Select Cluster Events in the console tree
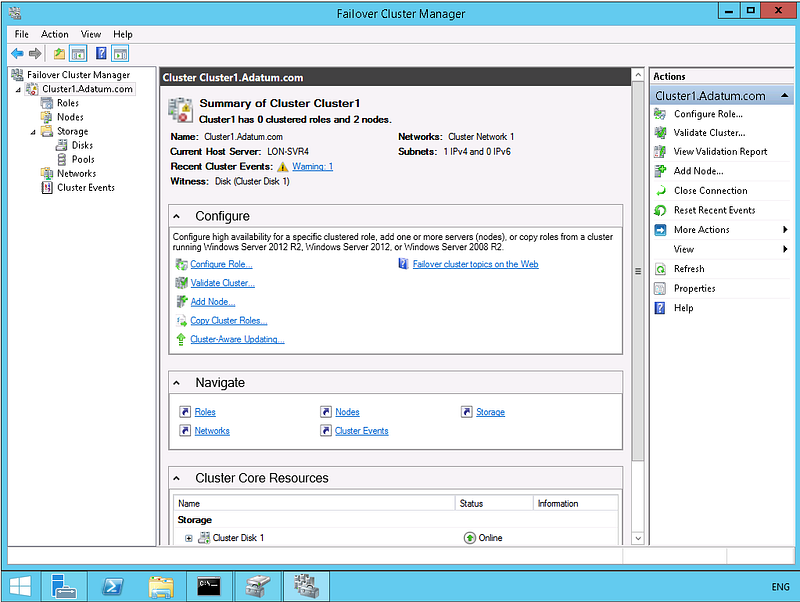Screen dimensions: 800x602 point(86,188)
